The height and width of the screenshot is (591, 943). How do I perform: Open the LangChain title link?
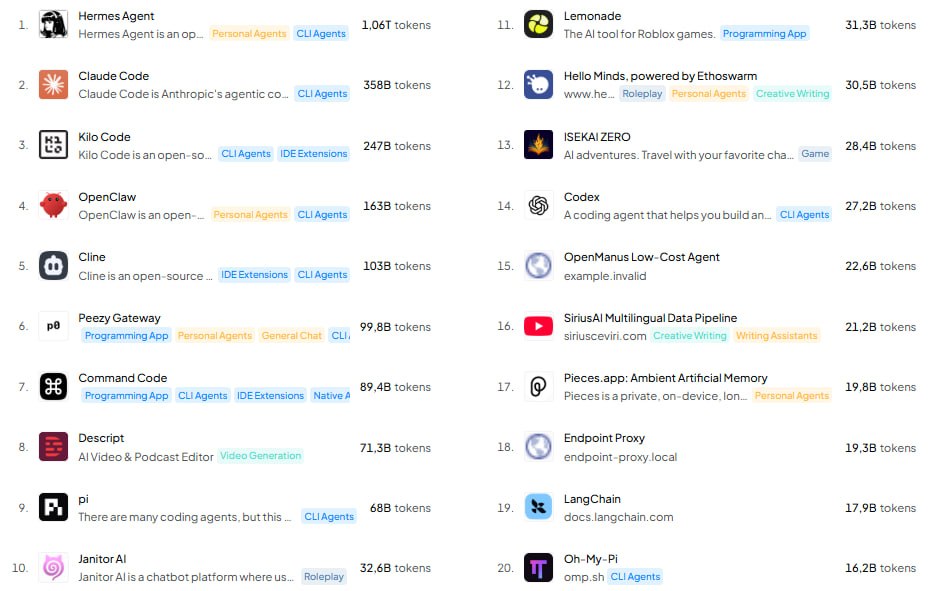pyautogui.click(x=592, y=499)
